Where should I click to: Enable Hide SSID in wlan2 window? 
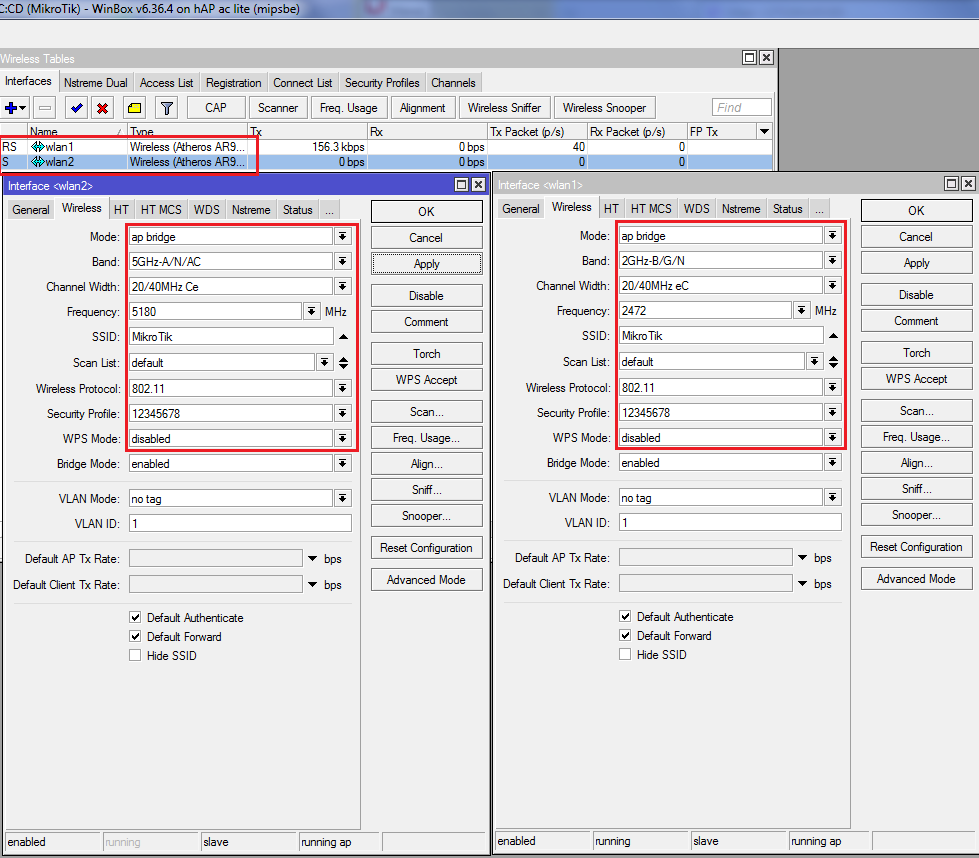135,655
